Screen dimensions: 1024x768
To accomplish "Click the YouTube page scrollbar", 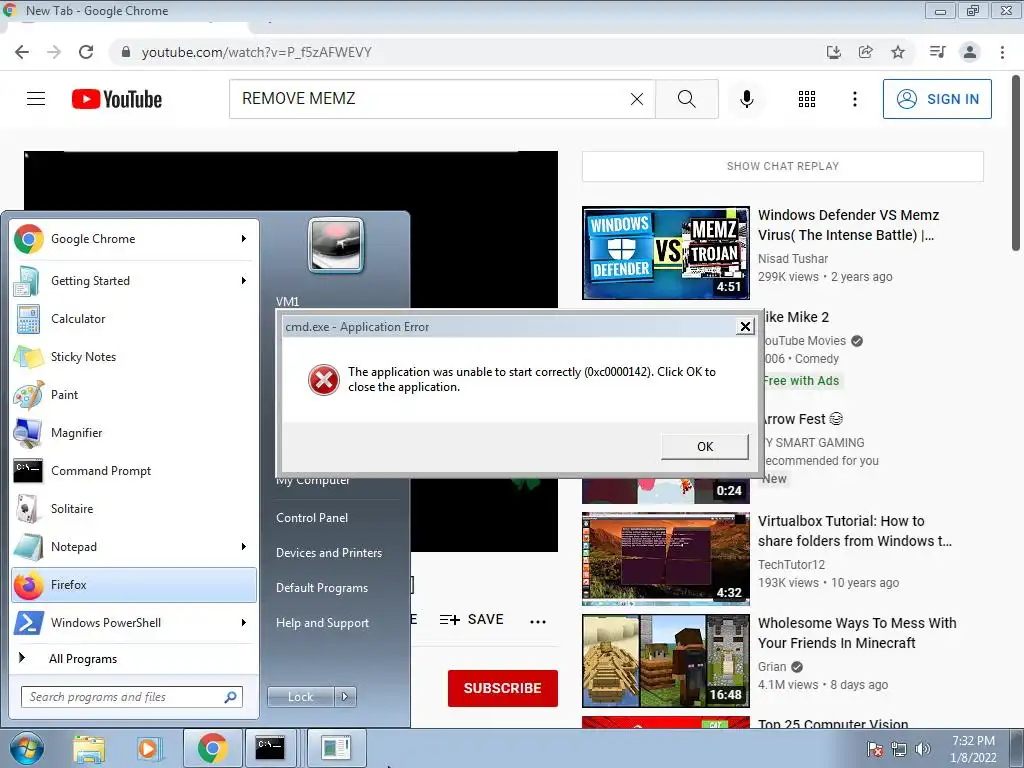I will pos(1016,163).
